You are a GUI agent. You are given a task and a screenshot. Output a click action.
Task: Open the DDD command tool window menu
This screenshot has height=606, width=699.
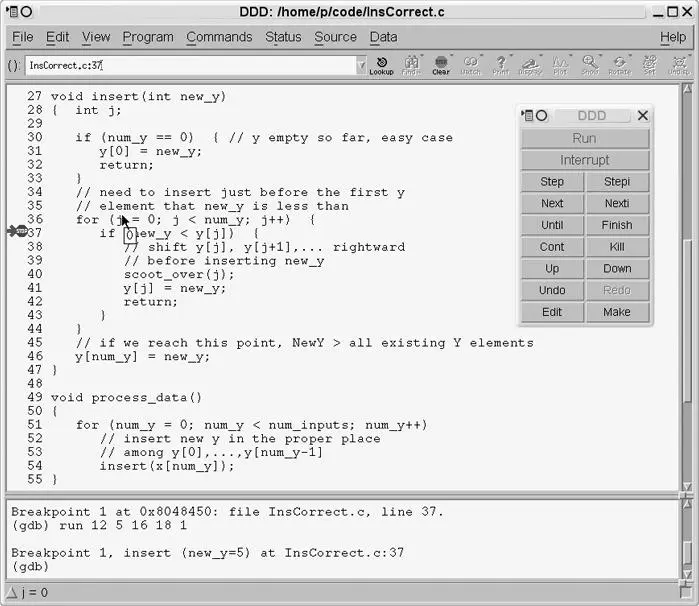click(527, 116)
